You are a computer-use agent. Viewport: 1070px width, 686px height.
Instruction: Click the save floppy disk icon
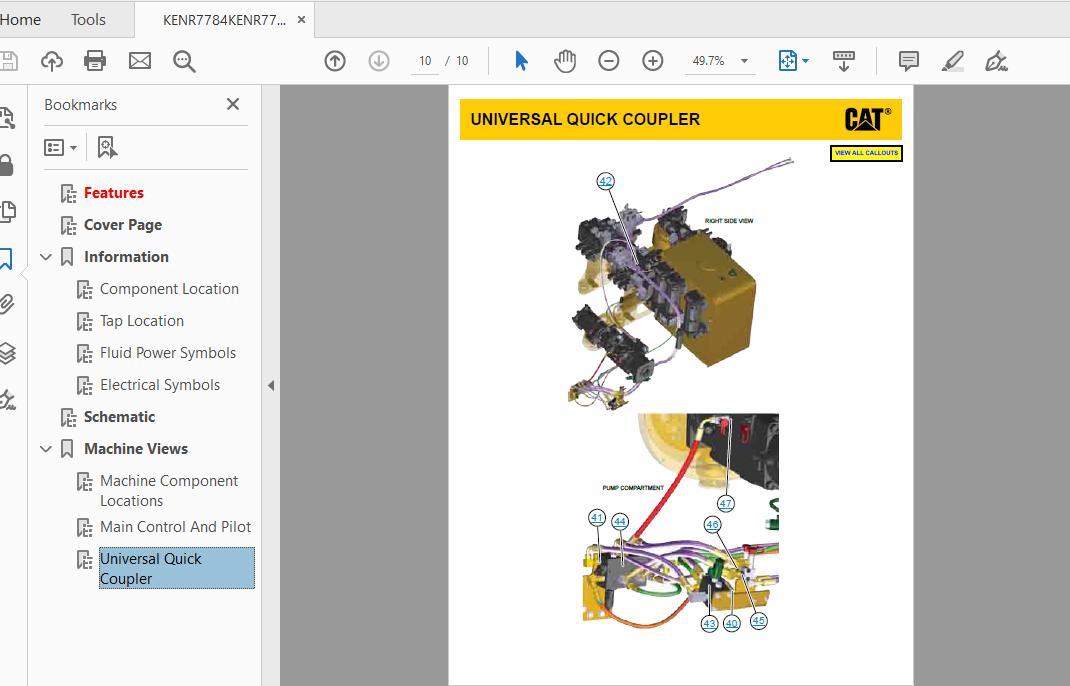point(8,61)
